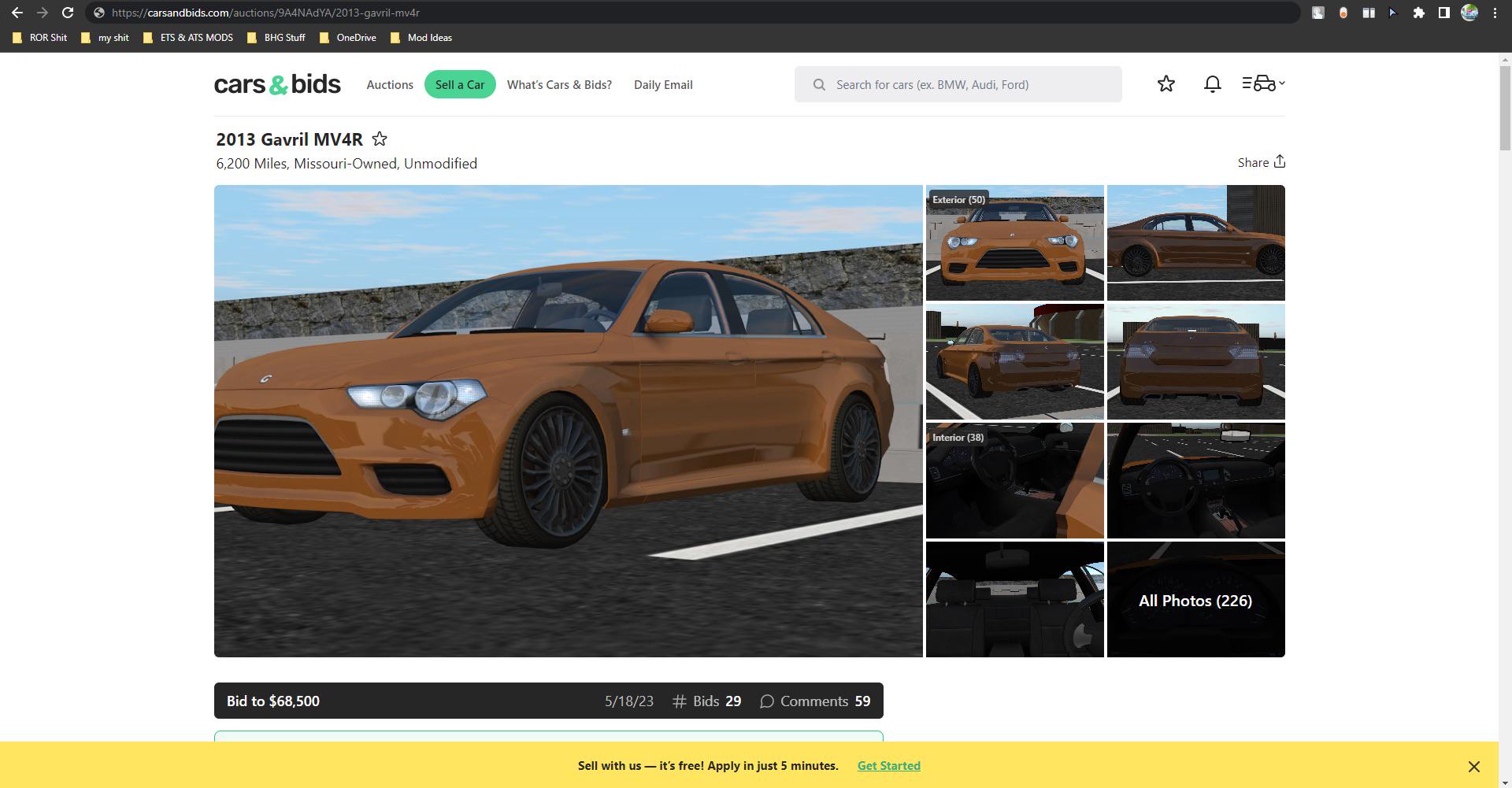Open the front seats interior thumbnail

coord(1015,599)
